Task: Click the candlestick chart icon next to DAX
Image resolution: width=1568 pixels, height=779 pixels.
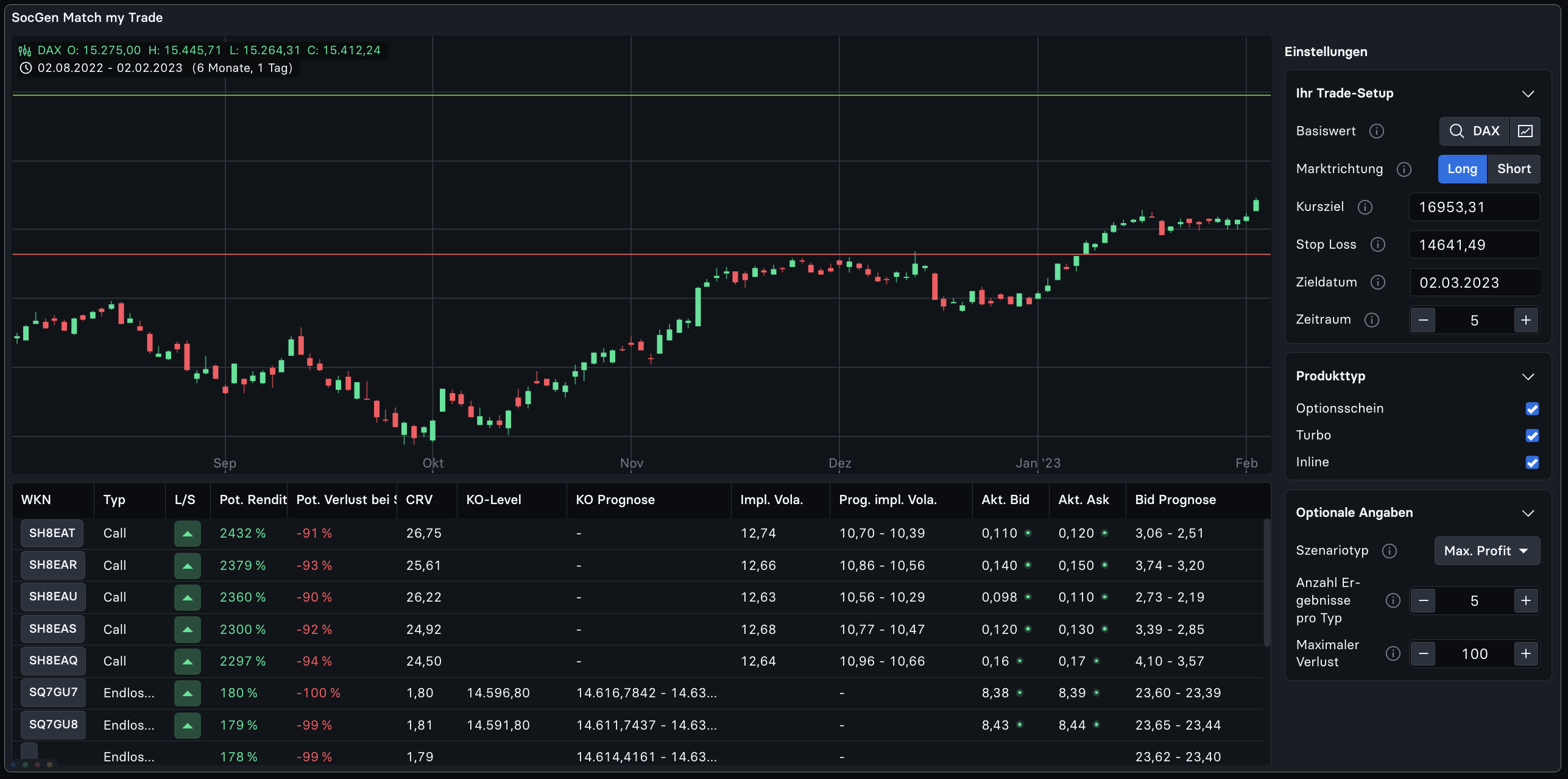Action: coord(25,51)
